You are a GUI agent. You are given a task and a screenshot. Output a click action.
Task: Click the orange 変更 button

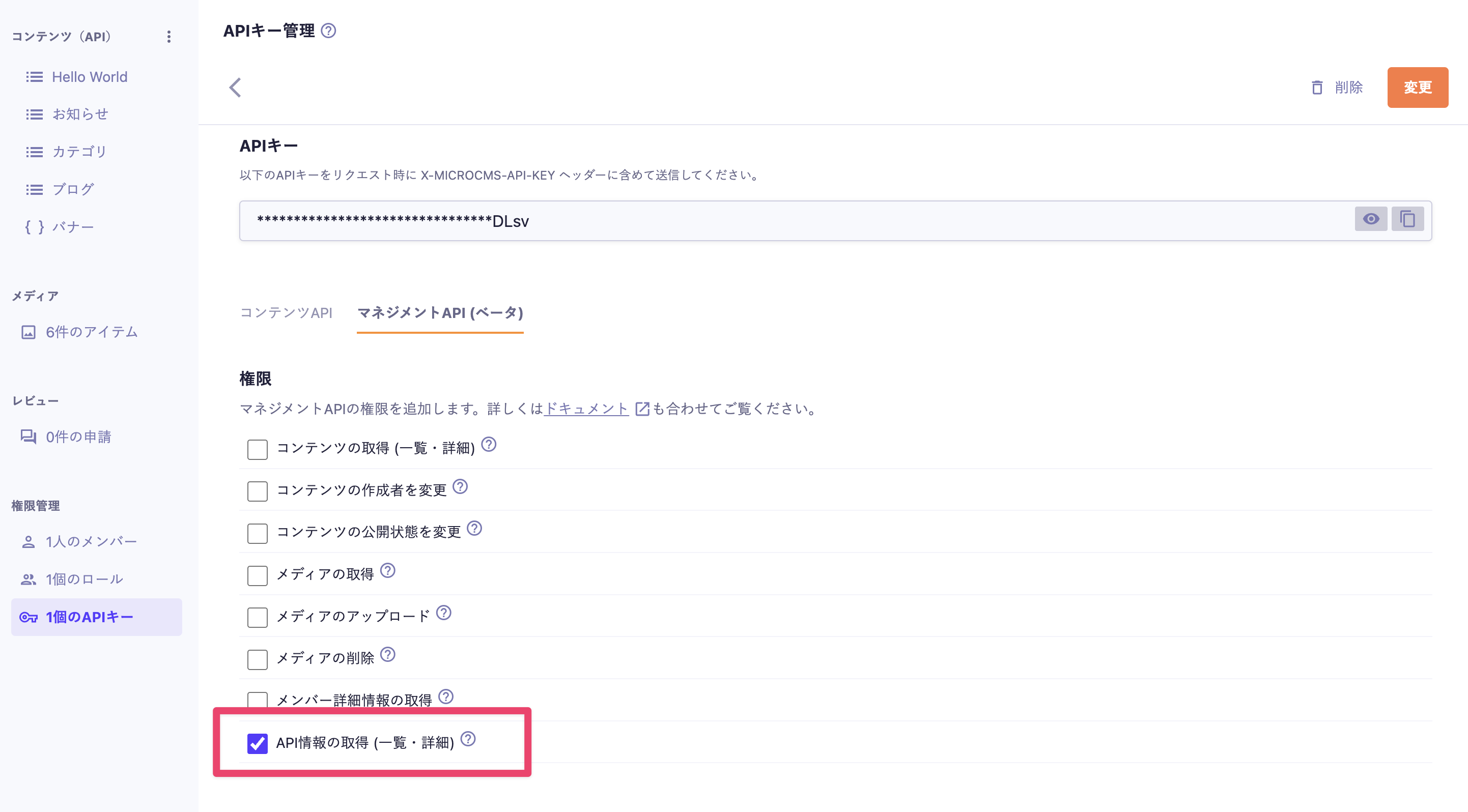point(1418,88)
